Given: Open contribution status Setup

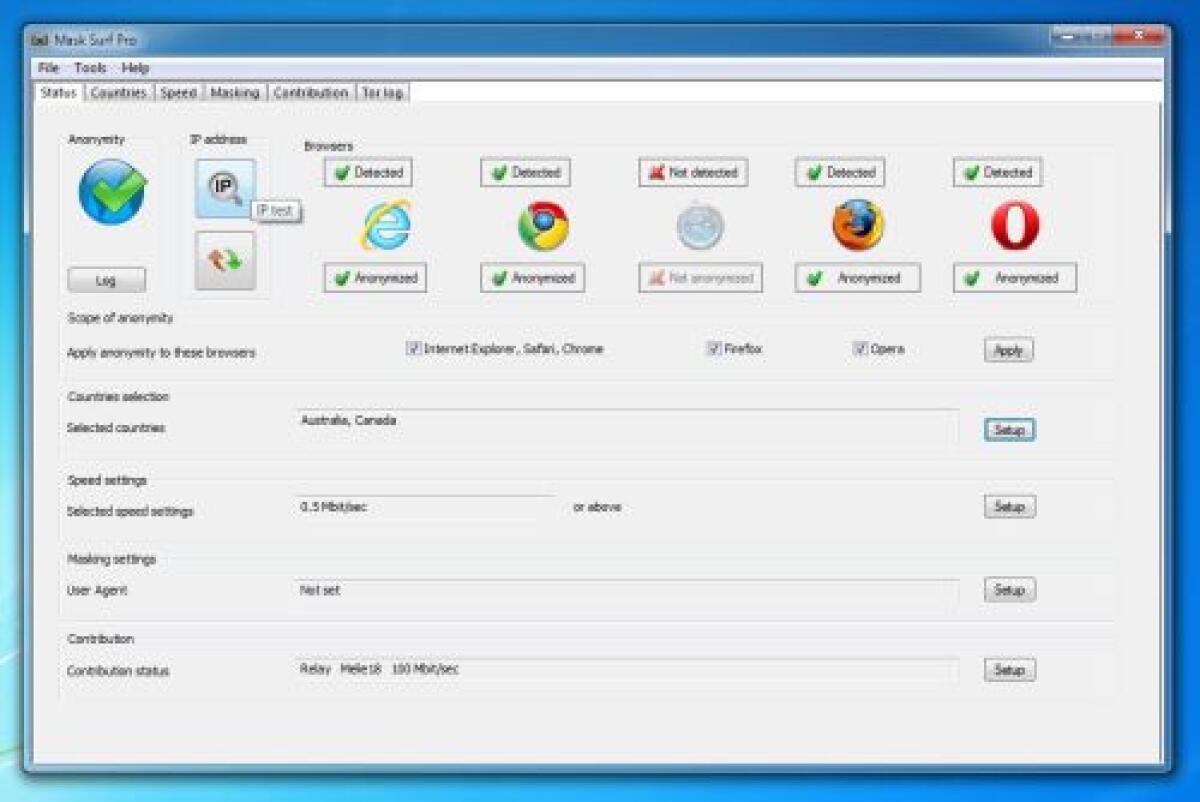Looking at the screenshot, I should coord(1009,669).
